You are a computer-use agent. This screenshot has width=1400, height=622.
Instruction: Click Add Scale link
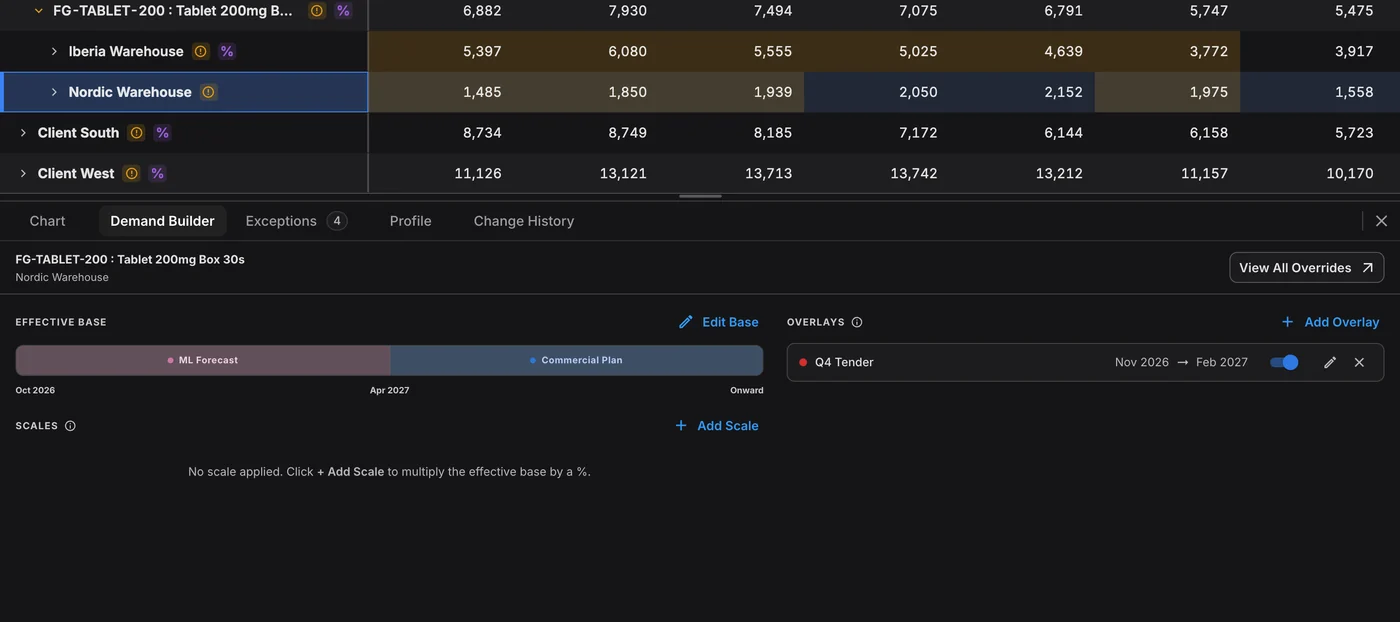tap(717, 426)
